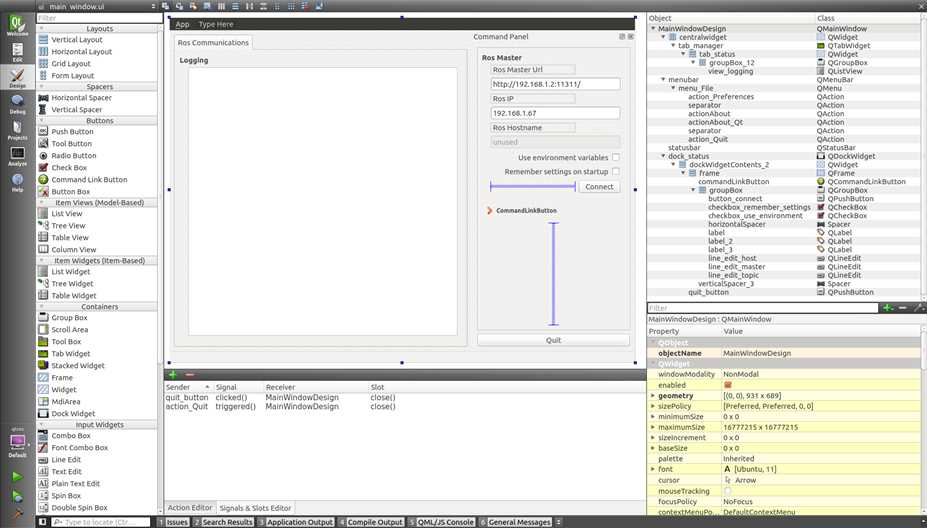Apply Lay Out Horizontally from toolbar
Screen dimensions: 927x528
coord(221,6)
